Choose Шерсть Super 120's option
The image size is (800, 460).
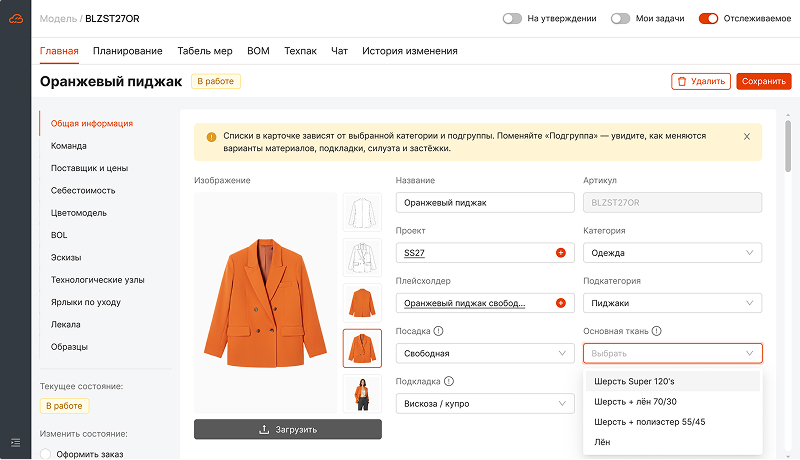click(672, 381)
